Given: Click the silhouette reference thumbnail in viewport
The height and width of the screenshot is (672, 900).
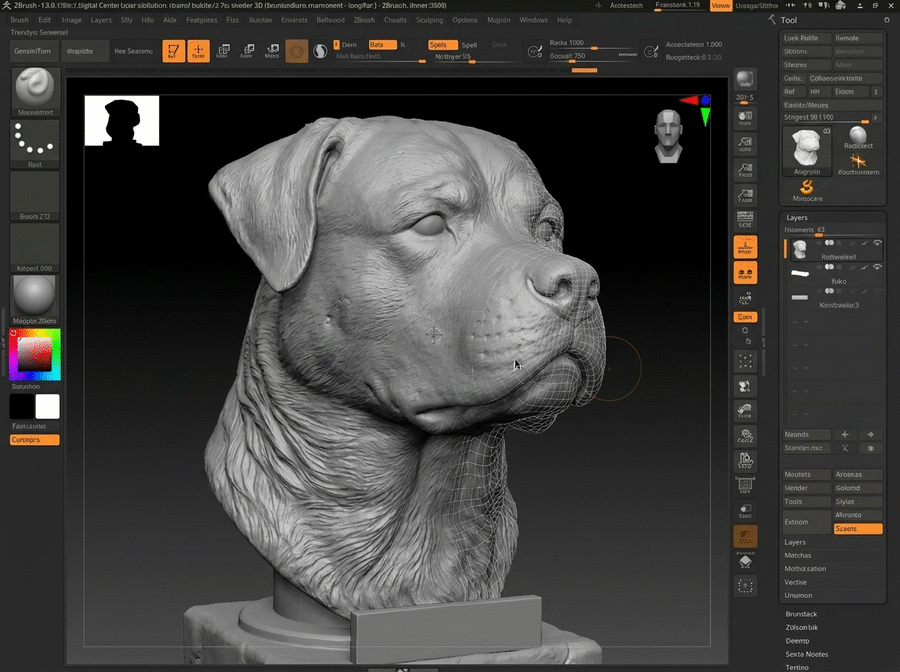Looking at the screenshot, I should [x=122, y=121].
